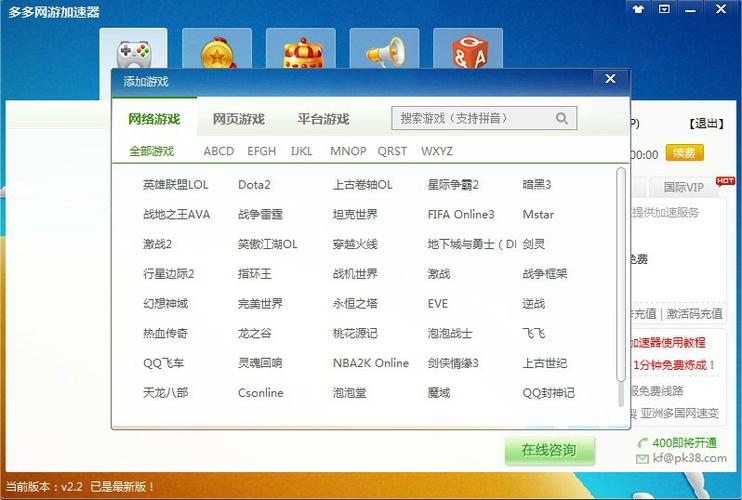Select game 笑傲江湖OL

pyautogui.click(x=267, y=245)
